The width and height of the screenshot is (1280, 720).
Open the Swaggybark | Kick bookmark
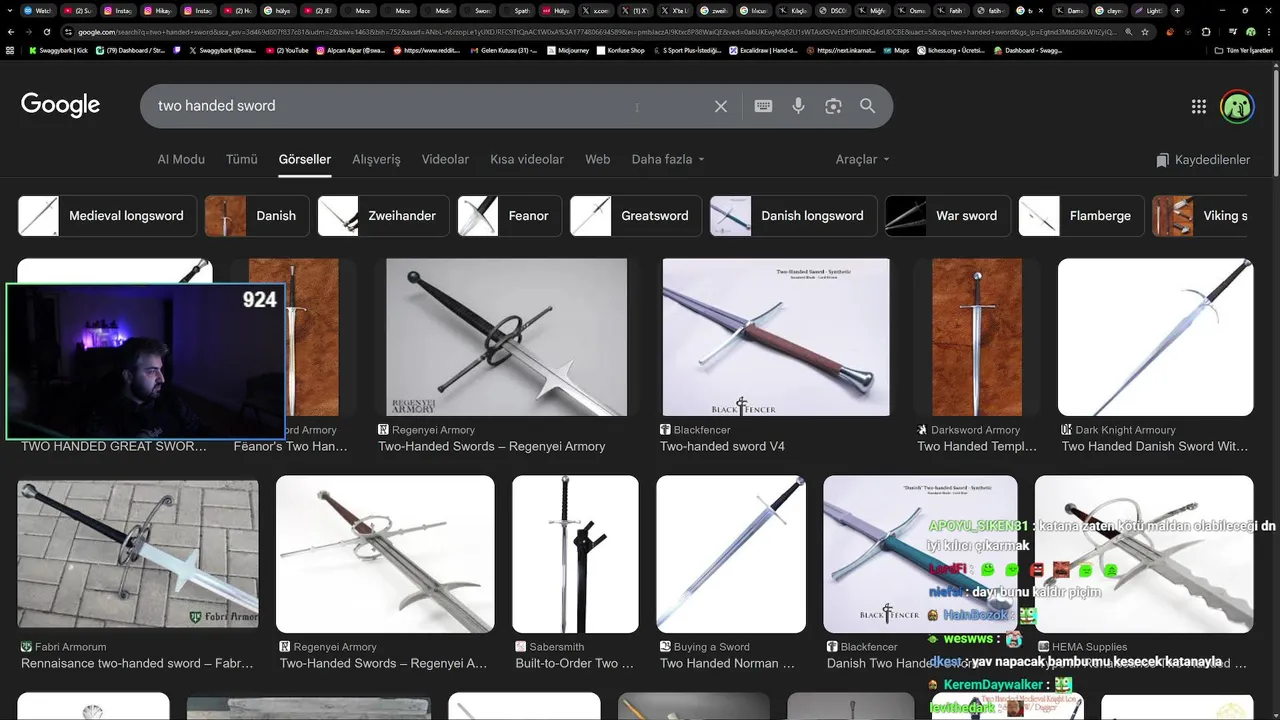[58, 50]
